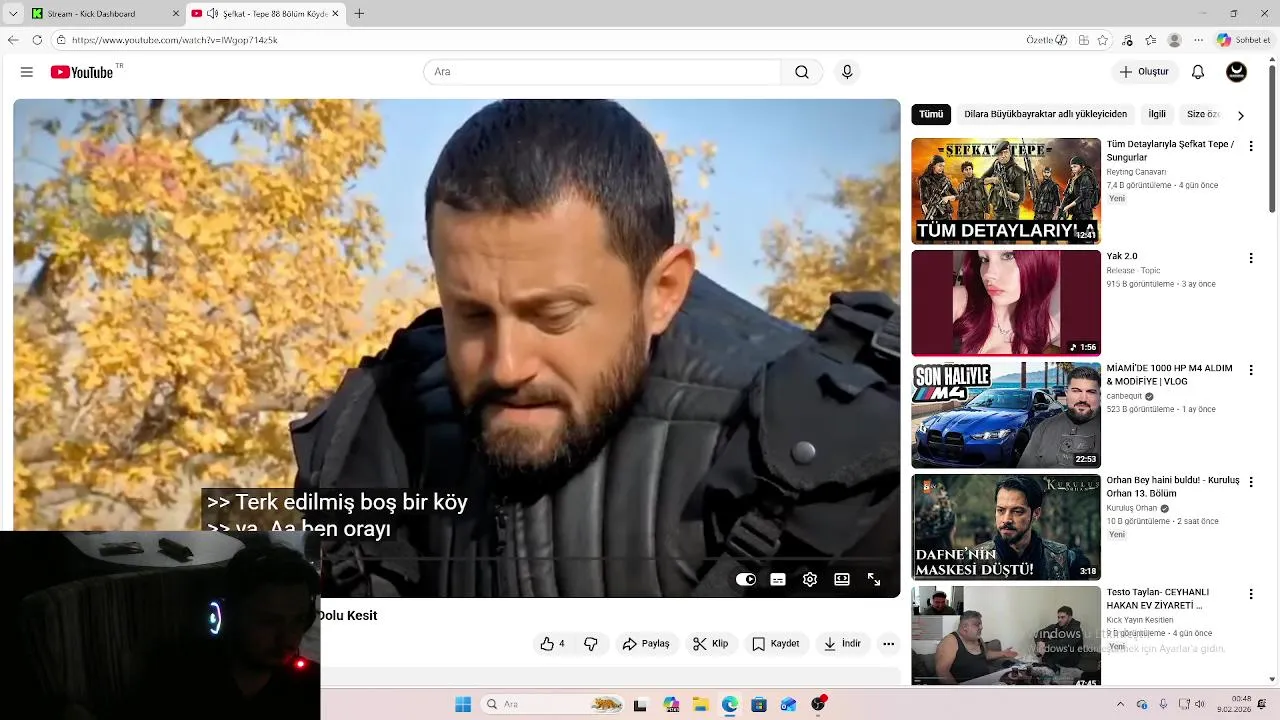Toggle subtitles in video player
1280x720 pixels.
point(778,579)
